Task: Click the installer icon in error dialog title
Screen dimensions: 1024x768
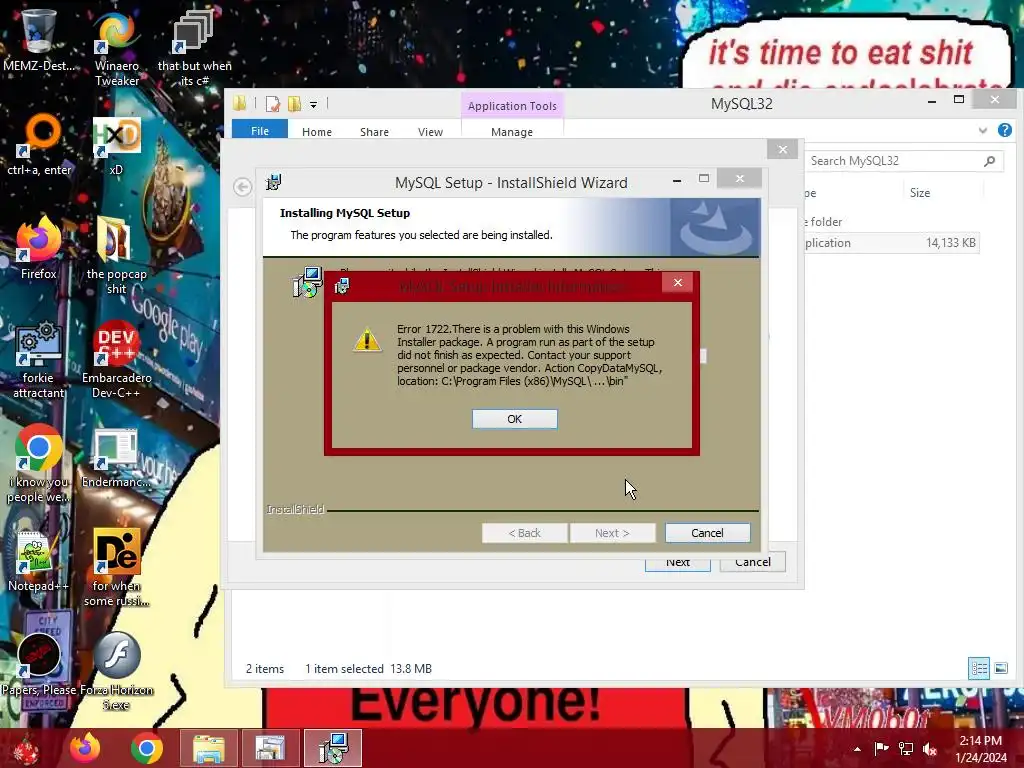Action: coord(342,286)
